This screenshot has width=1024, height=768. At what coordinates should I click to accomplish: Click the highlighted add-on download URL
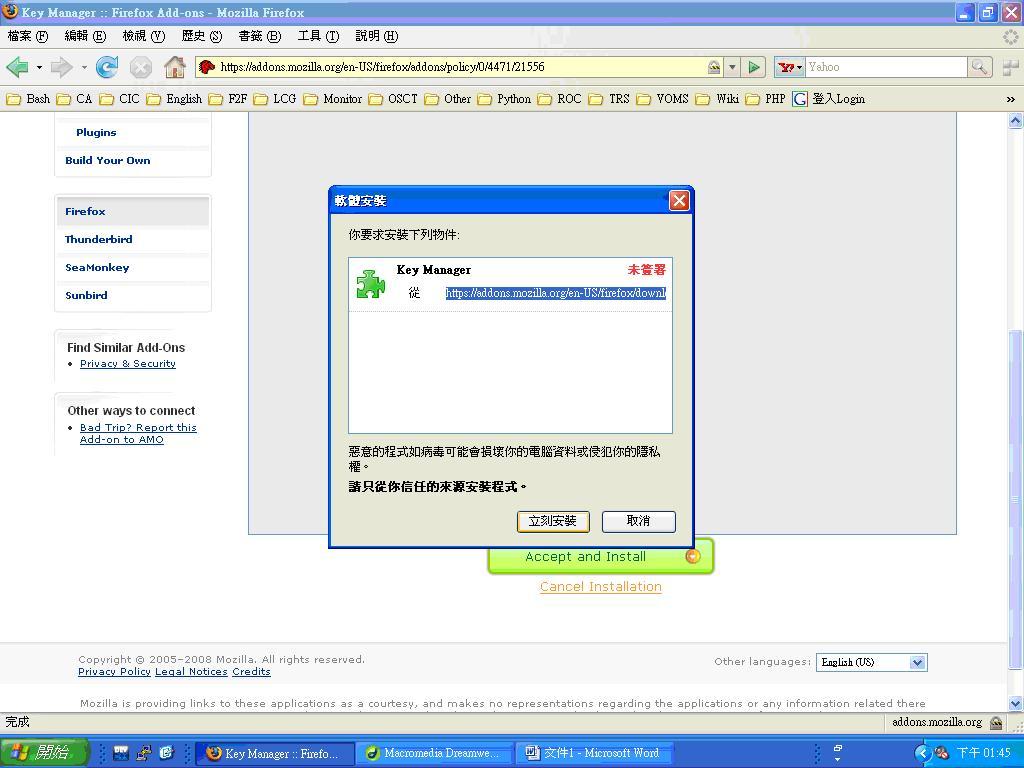tap(556, 293)
